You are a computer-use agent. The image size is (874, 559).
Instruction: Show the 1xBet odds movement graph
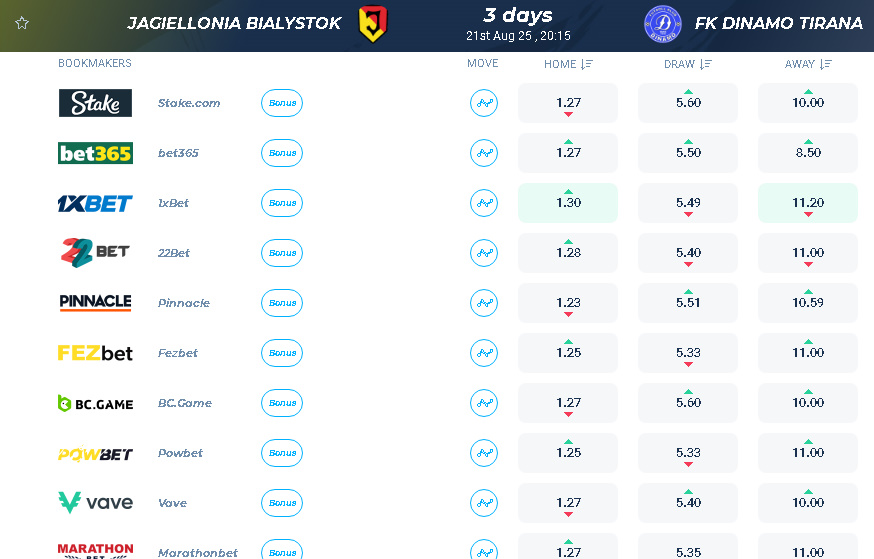484,203
